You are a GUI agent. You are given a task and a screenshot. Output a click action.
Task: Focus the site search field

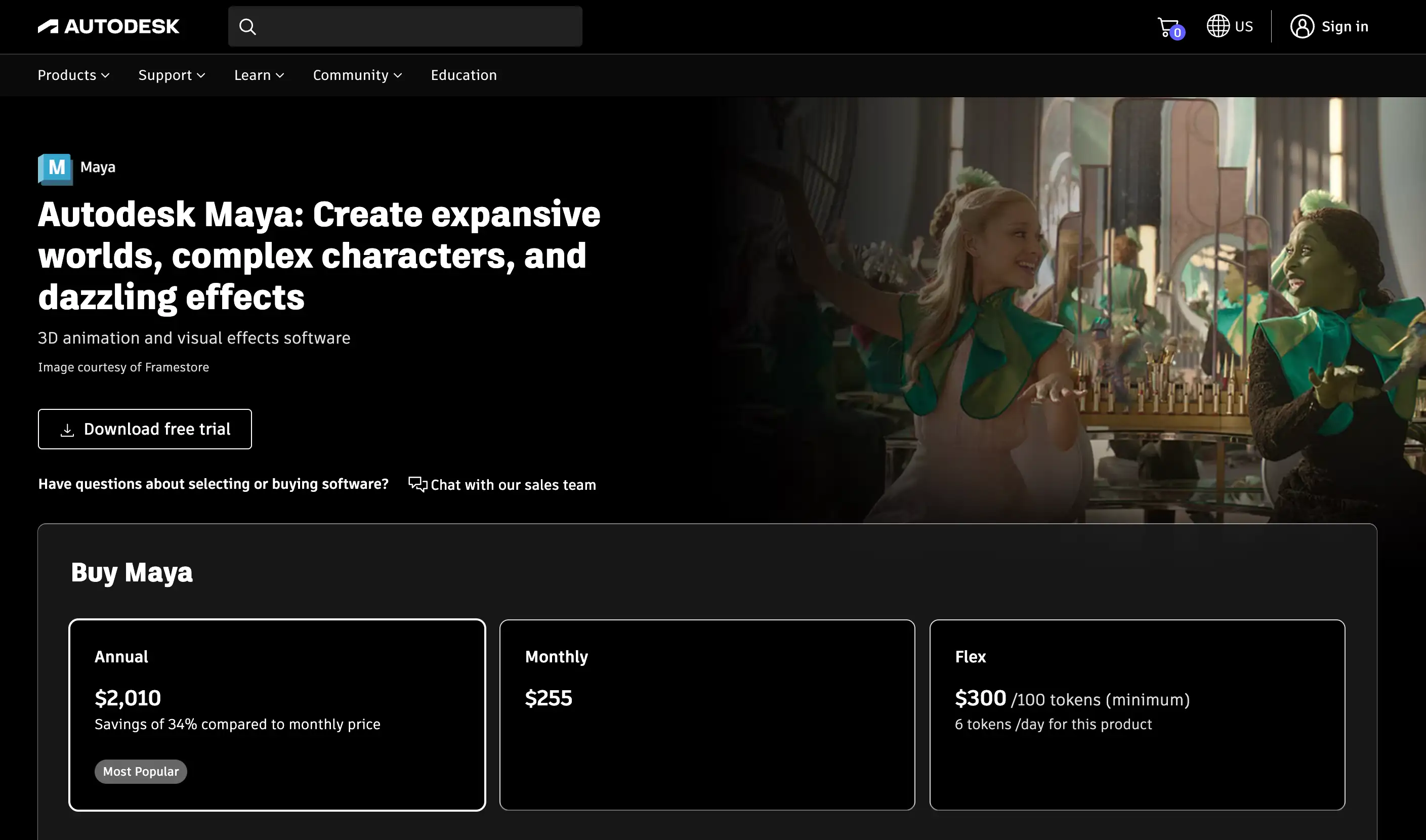coord(405,27)
